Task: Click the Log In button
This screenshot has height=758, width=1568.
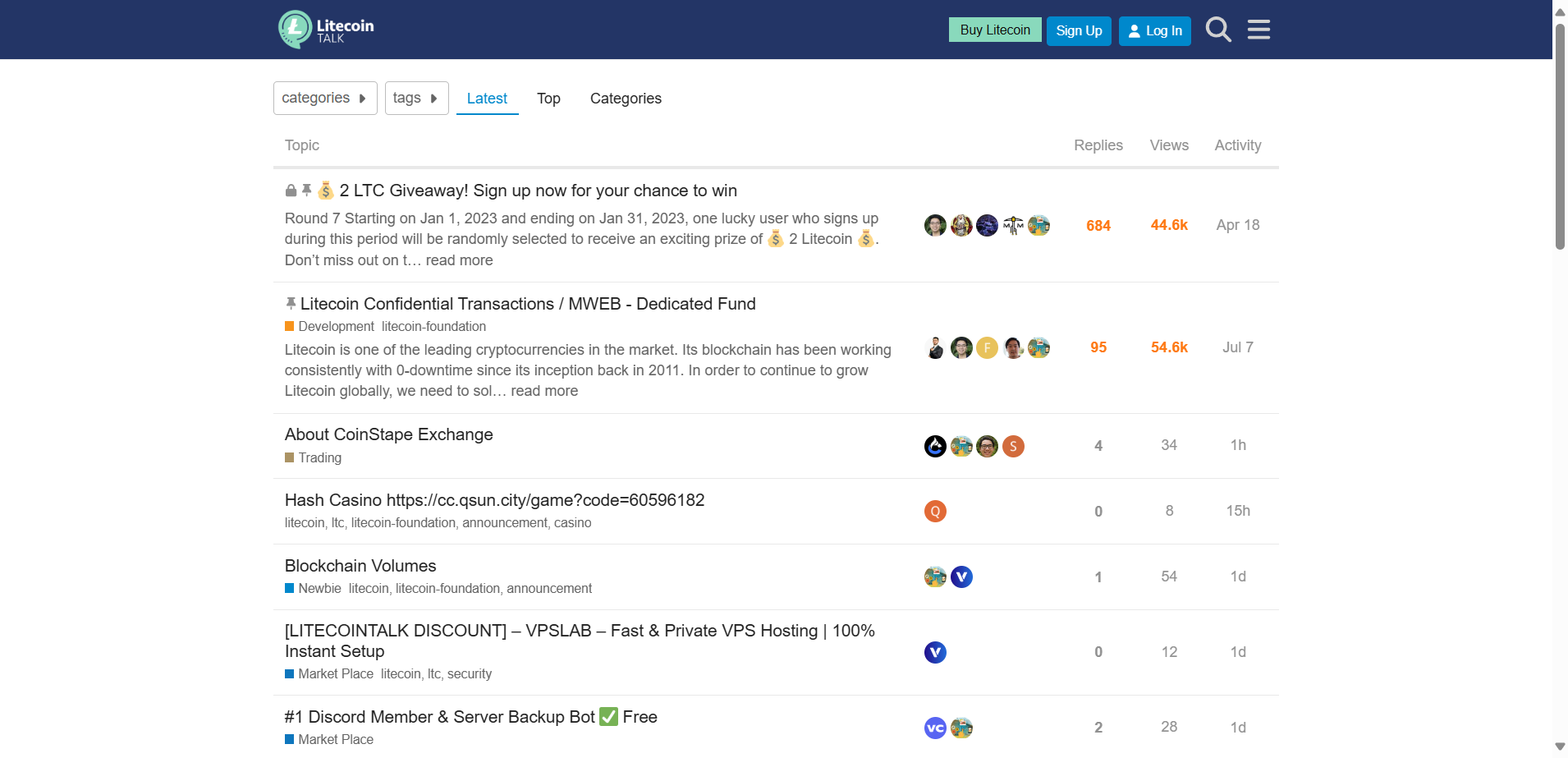Action: tap(1154, 31)
